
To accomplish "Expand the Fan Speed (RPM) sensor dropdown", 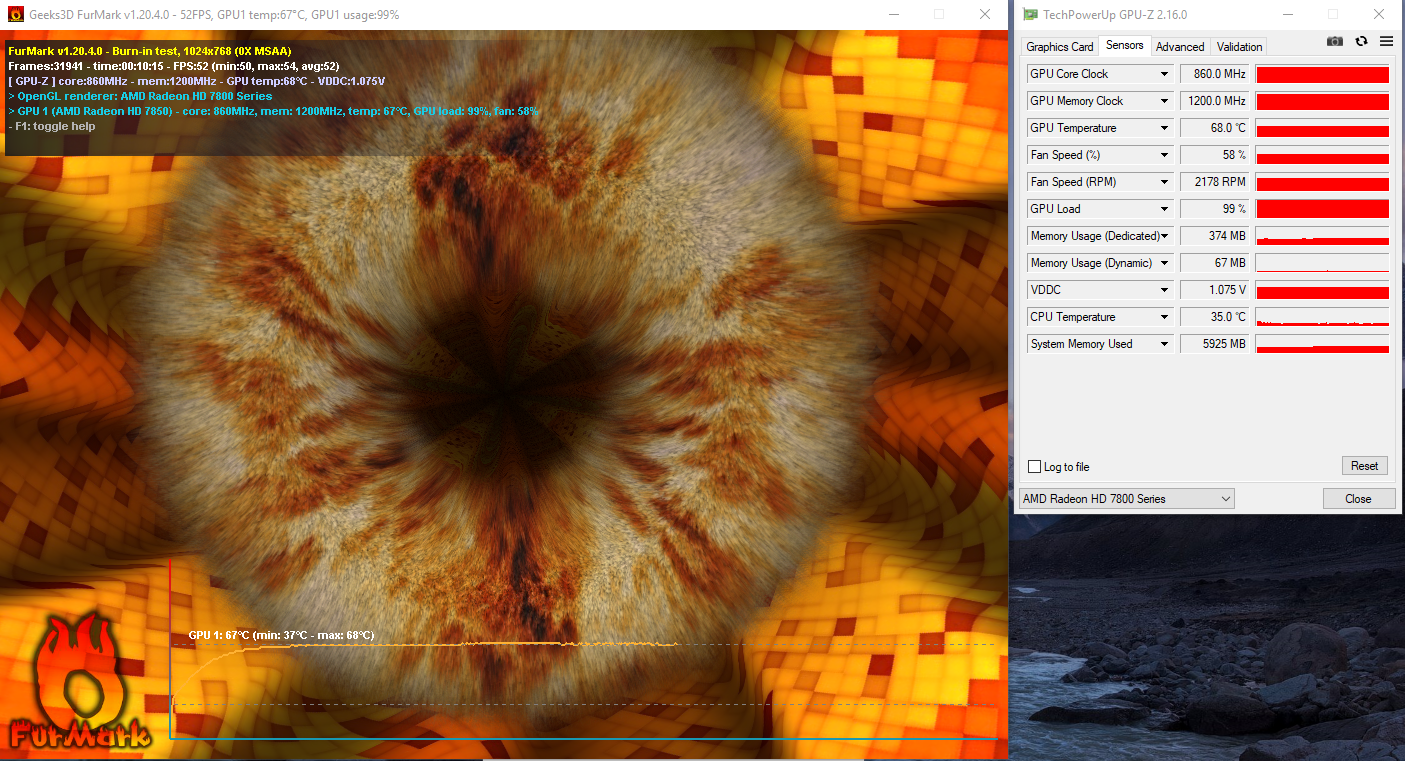I will click(1164, 182).
